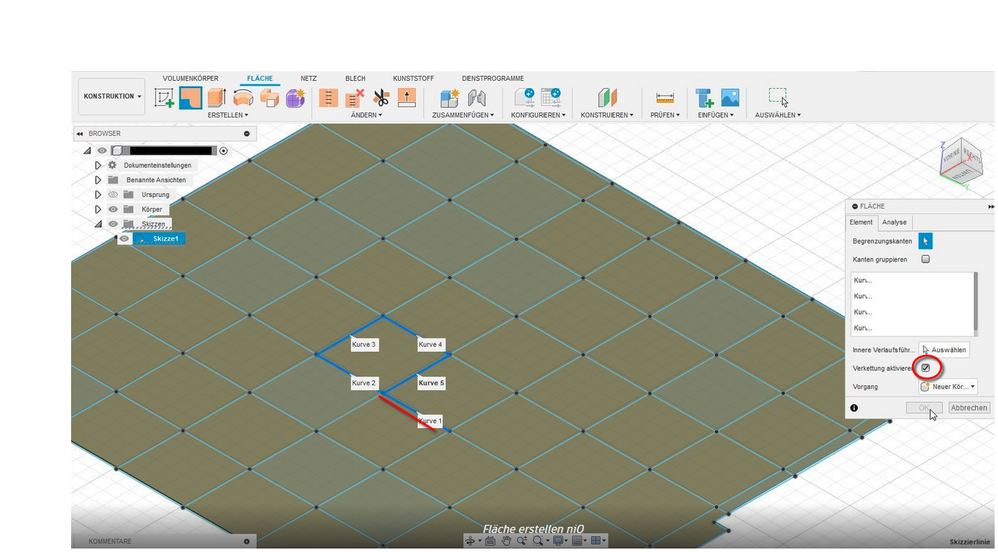Click the ViewCube in the corner
998x552 pixels.
962,160
